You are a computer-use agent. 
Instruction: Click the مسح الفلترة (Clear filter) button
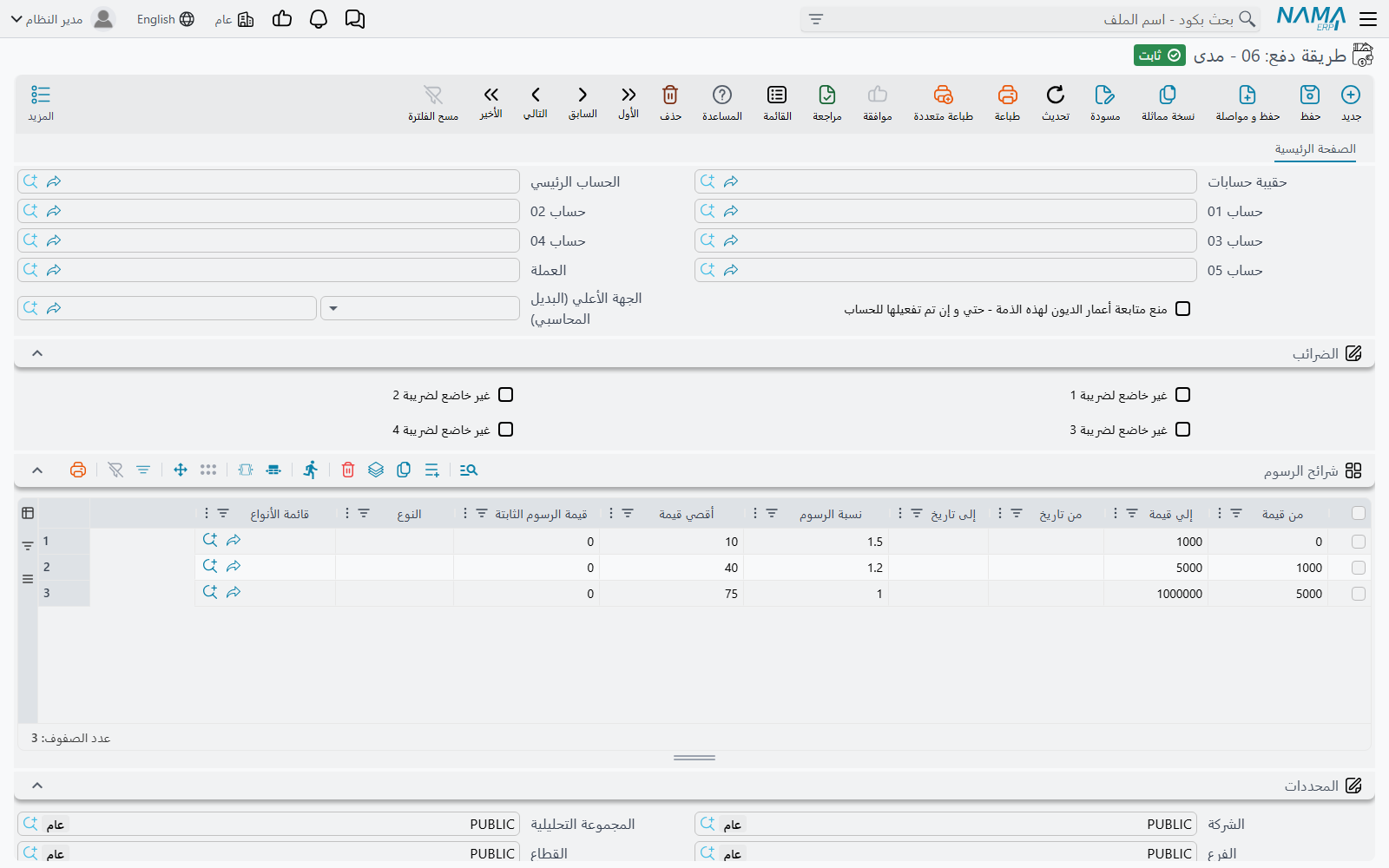point(433,102)
